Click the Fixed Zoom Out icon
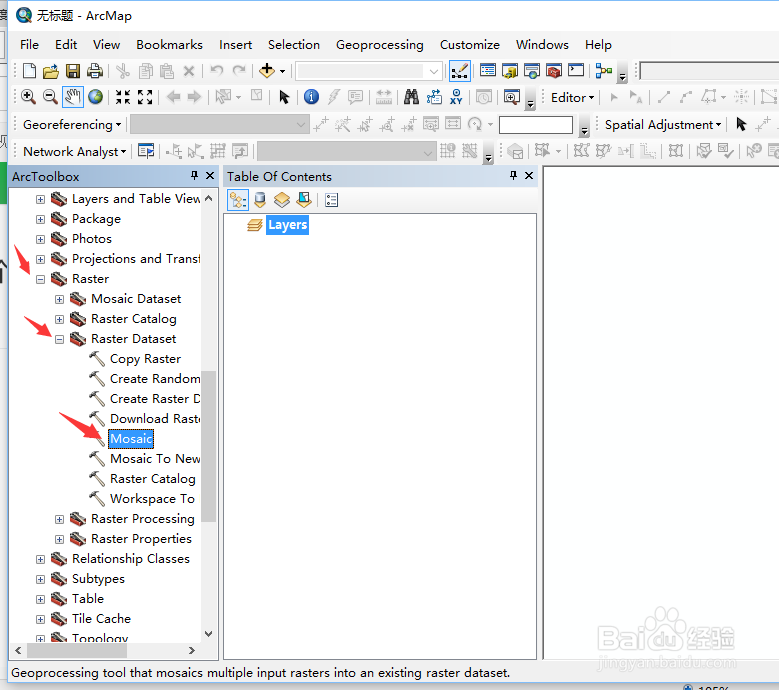 pos(145,97)
